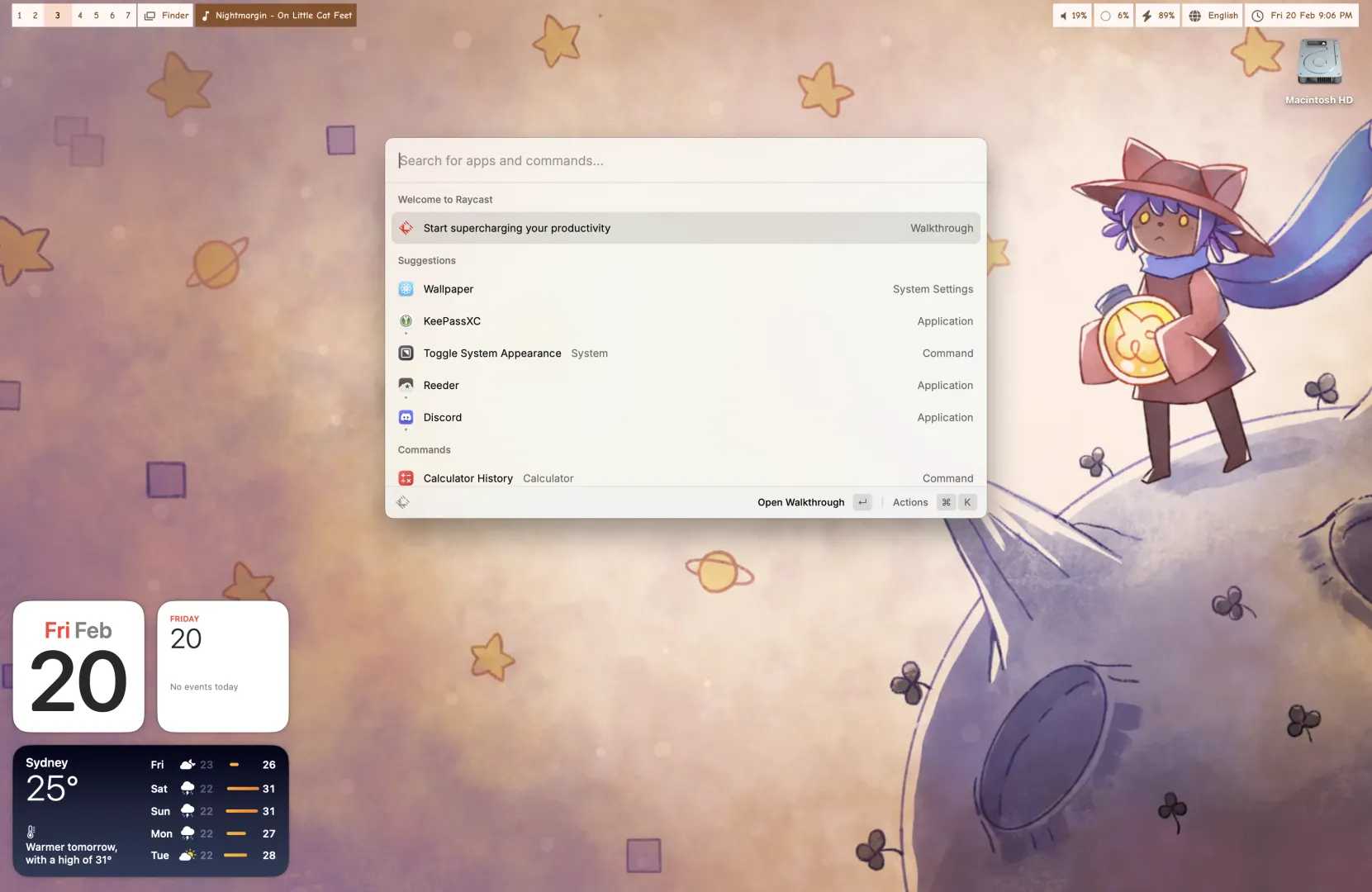Open the Actions menu button
This screenshot has height=892, width=1372.
910,502
